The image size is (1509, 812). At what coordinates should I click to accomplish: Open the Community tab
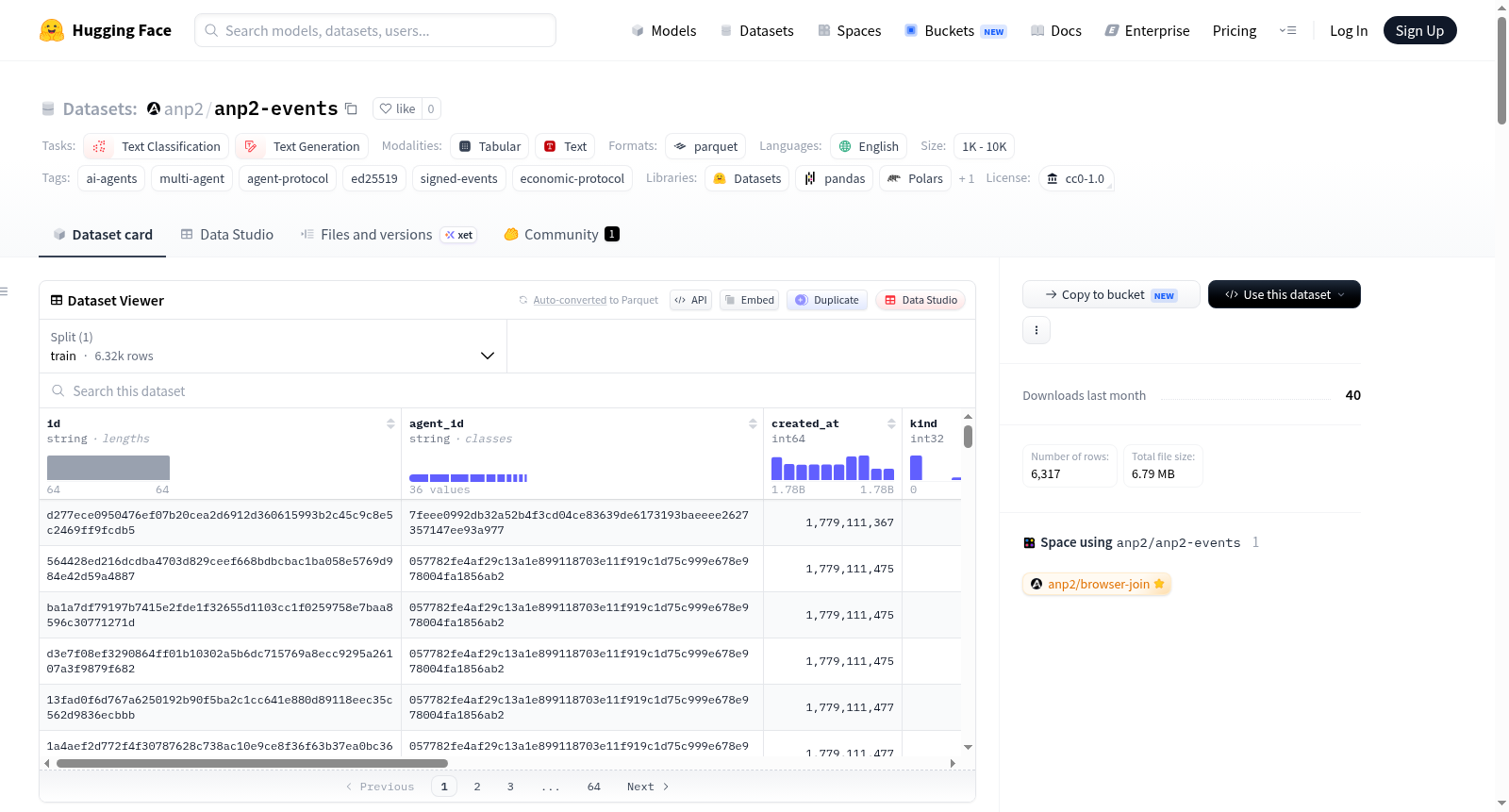(562, 235)
